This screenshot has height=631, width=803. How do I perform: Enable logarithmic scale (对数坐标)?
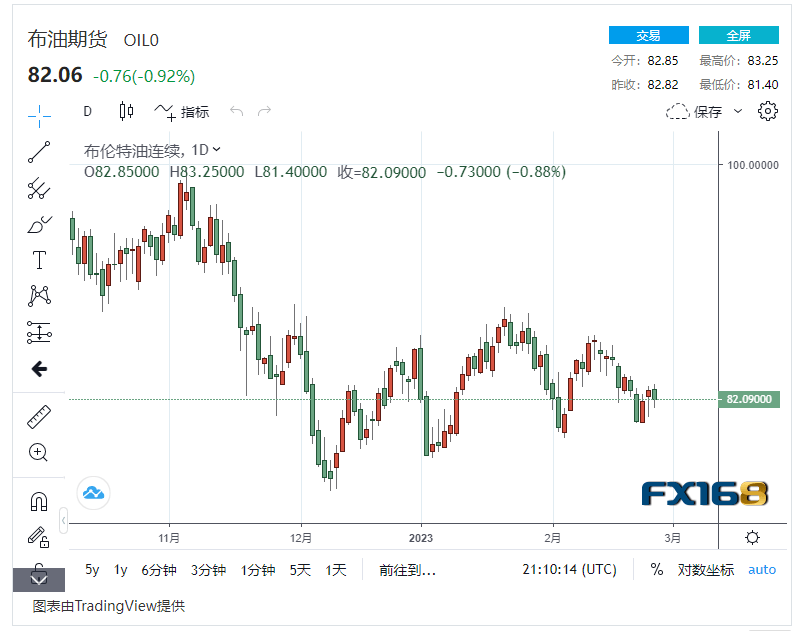(x=705, y=569)
